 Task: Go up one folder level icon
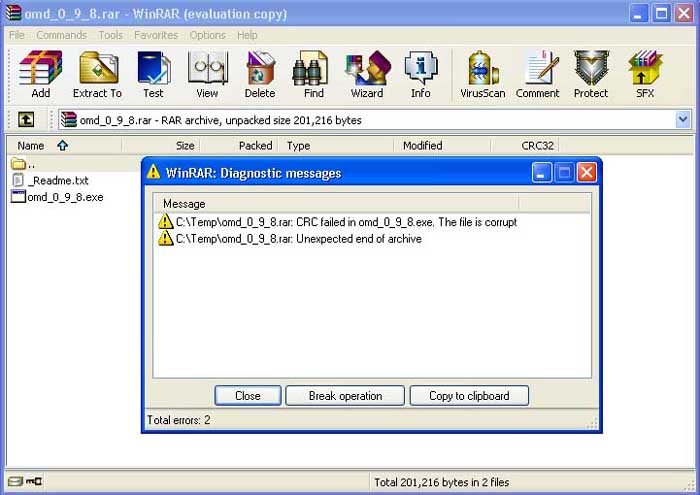click(x=26, y=120)
